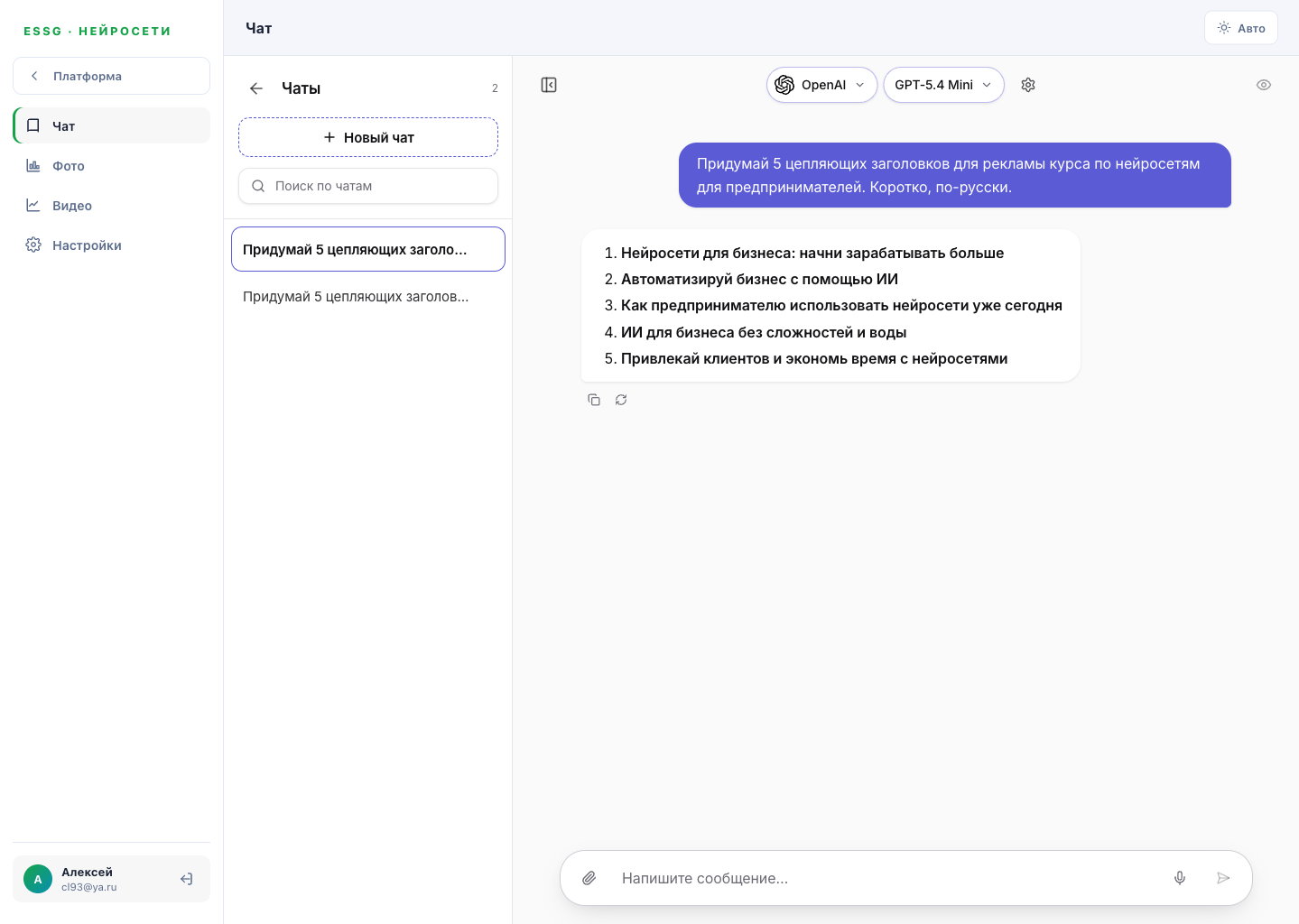Click the email cl93@ya.ru

[89, 887]
